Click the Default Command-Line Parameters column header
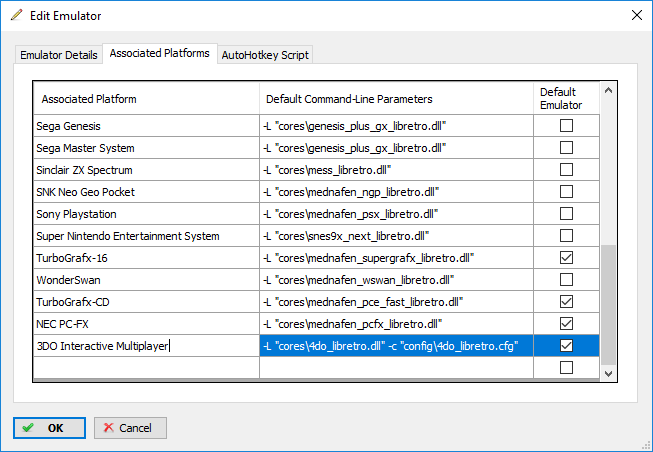This screenshot has width=653, height=452. click(x=396, y=99)
